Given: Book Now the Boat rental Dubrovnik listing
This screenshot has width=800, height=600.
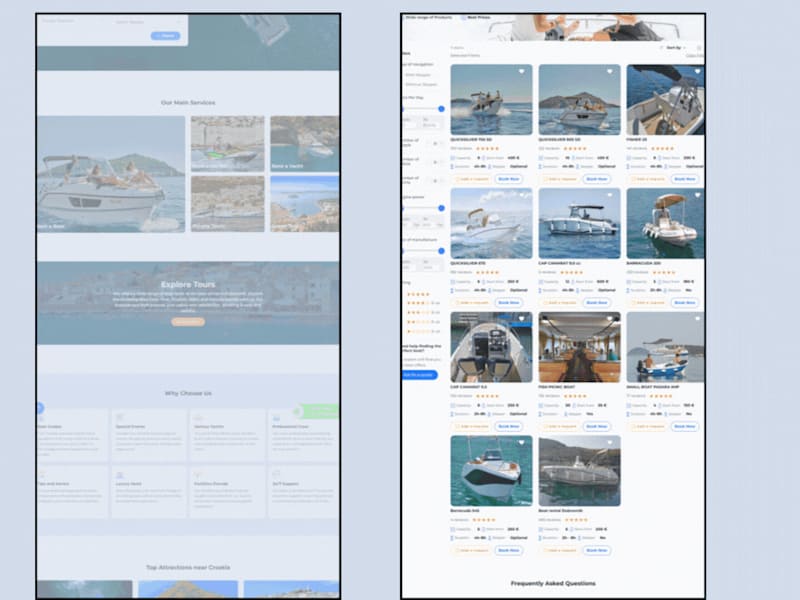Looking at the screenshot, I should coord(596,550).
